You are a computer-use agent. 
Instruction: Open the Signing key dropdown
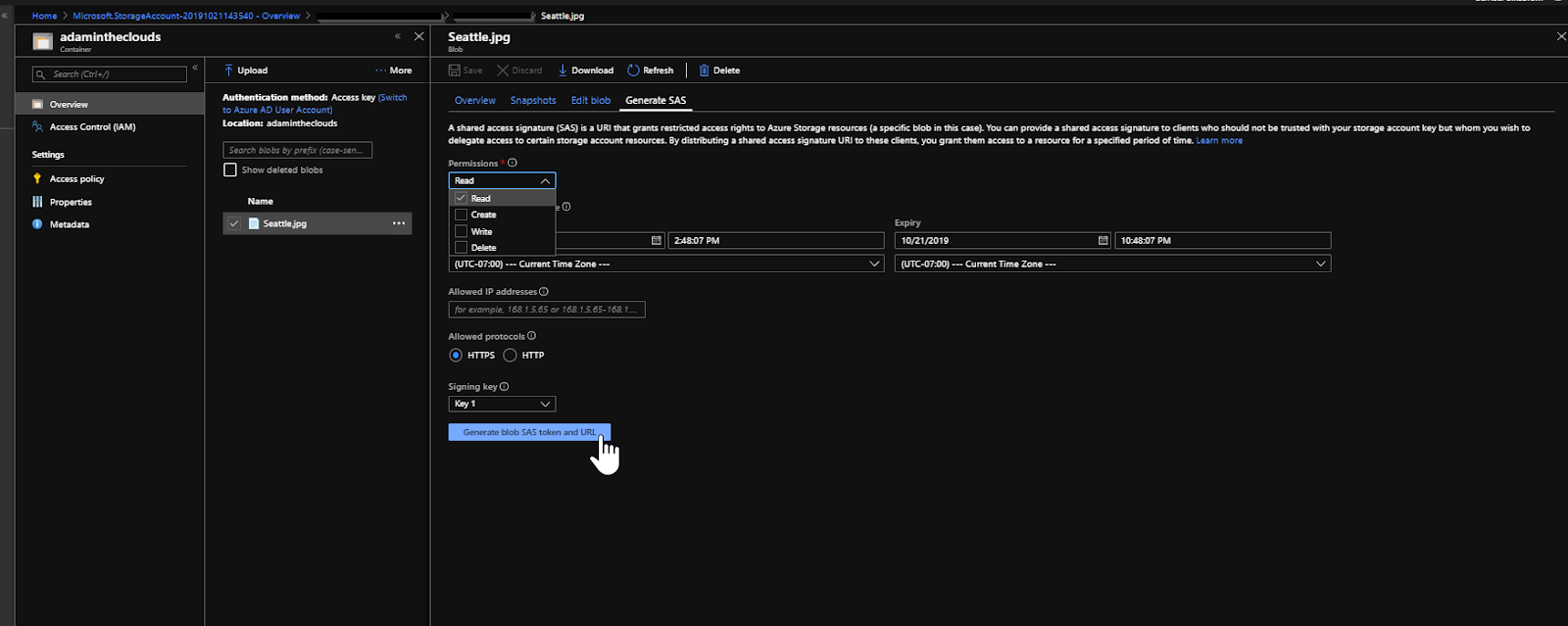click(x=502, y=404)
